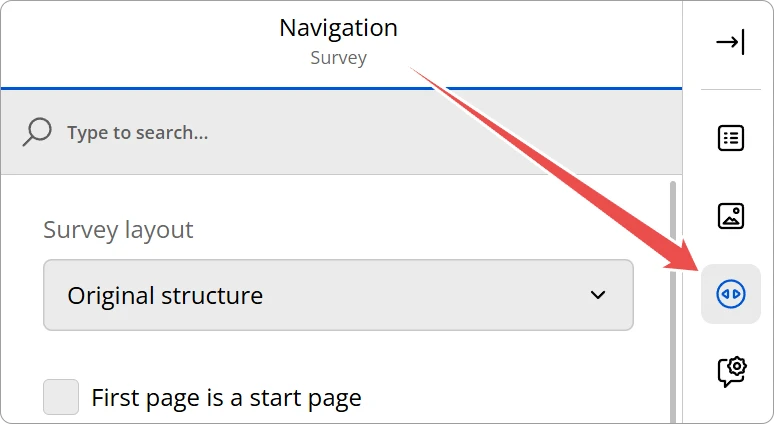Open the General settings list icon
This screenshot has width=774, height=424.
pyautogui.click(x=731, y=138)
